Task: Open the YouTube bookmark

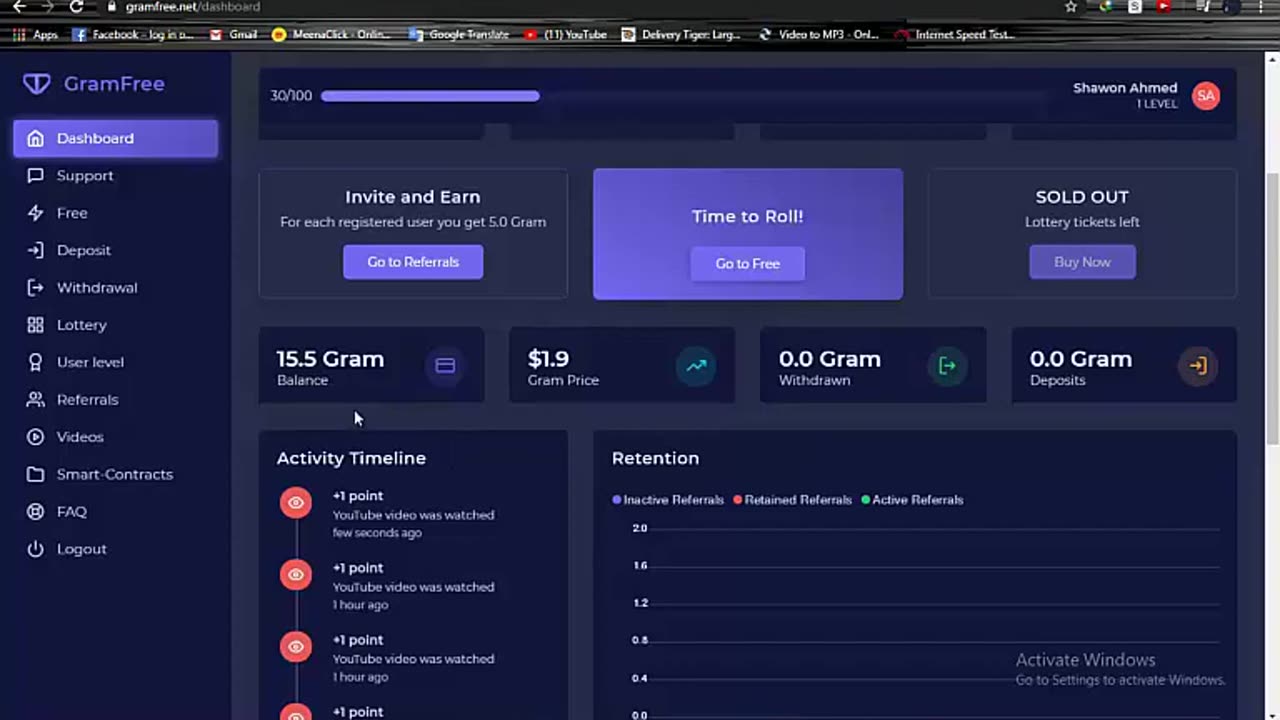Action: 566,34
